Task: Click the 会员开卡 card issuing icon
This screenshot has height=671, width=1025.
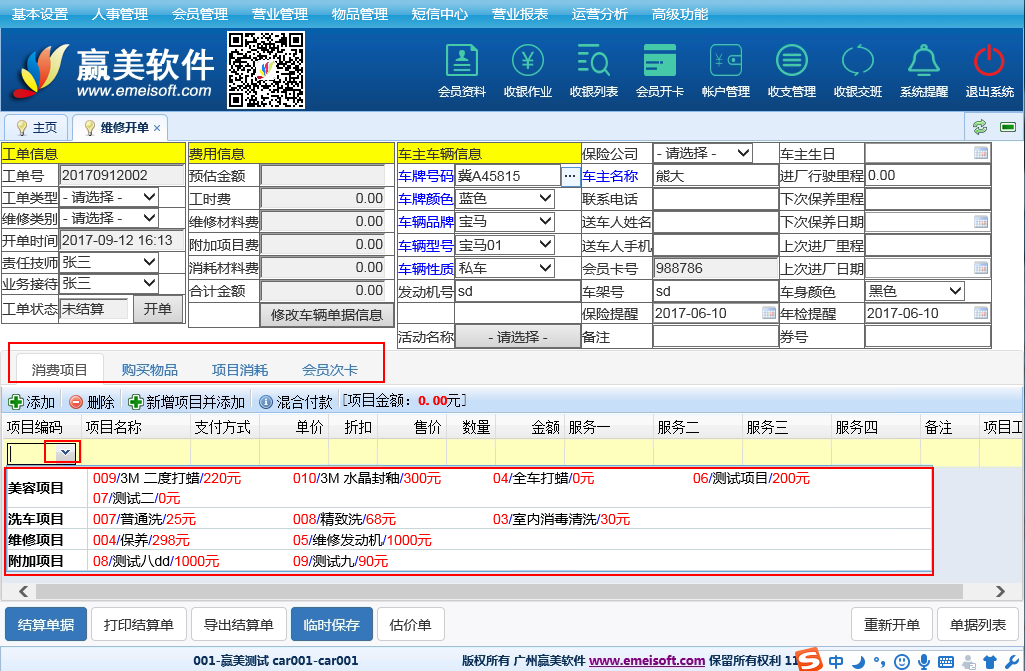Action: pos(660,70)
